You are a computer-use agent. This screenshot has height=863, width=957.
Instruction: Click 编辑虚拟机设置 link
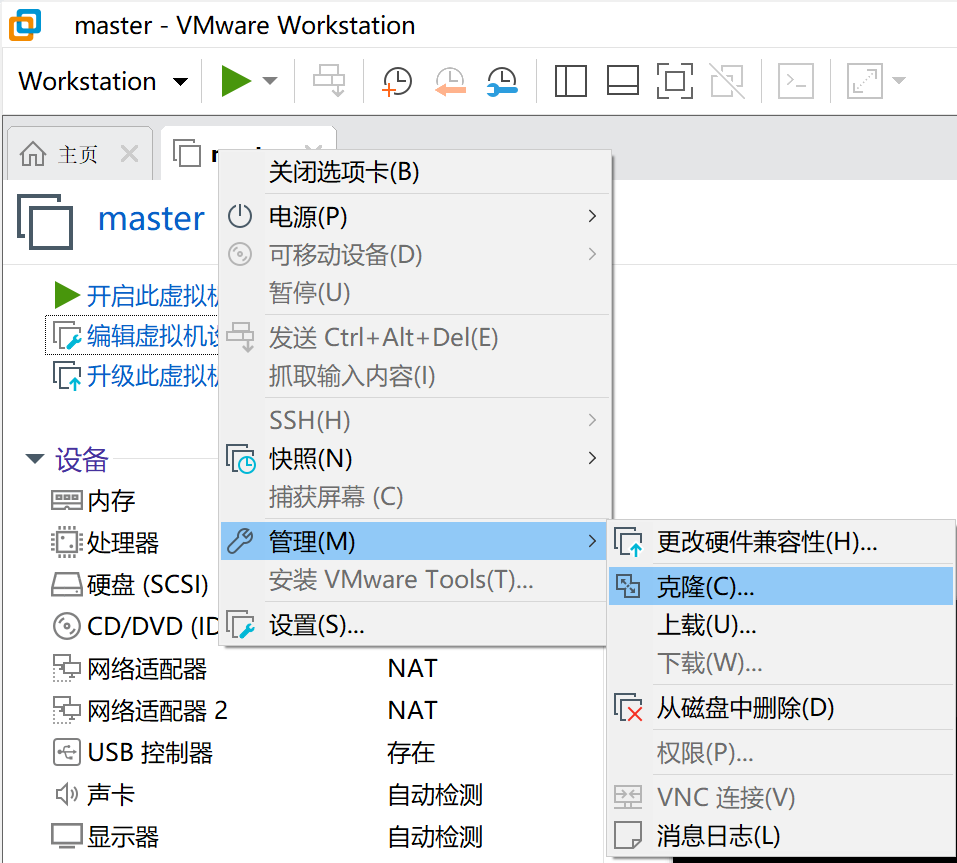coord(153,336)
